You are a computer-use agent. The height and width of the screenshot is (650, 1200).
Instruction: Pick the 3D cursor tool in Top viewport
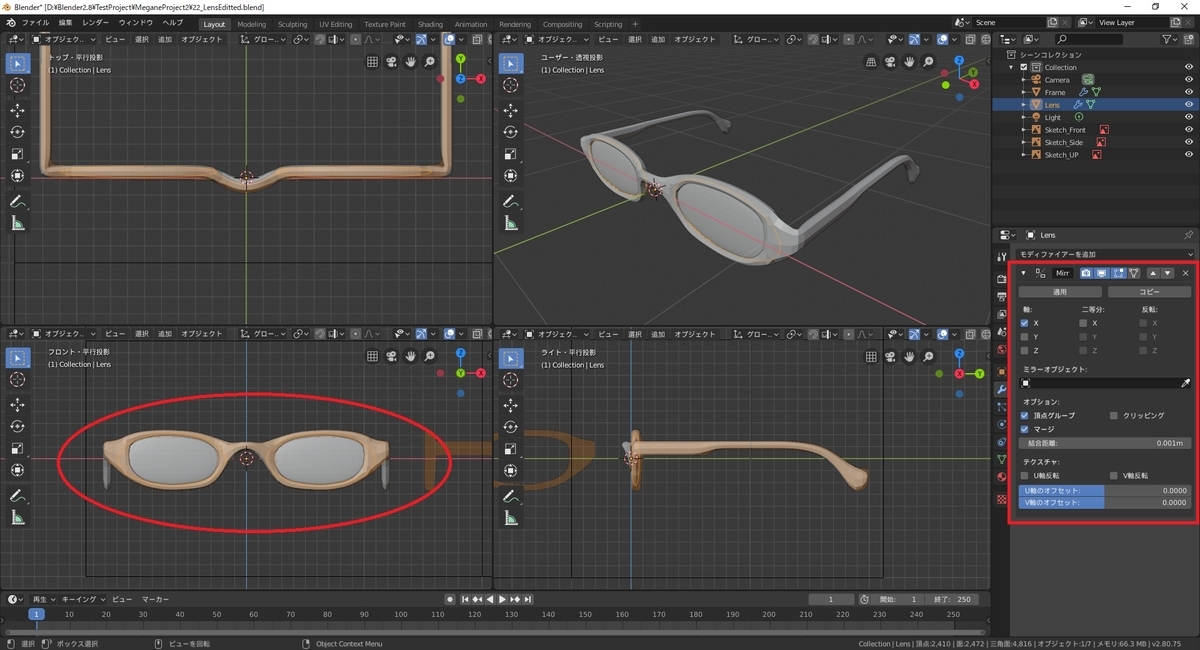point(18,85)
